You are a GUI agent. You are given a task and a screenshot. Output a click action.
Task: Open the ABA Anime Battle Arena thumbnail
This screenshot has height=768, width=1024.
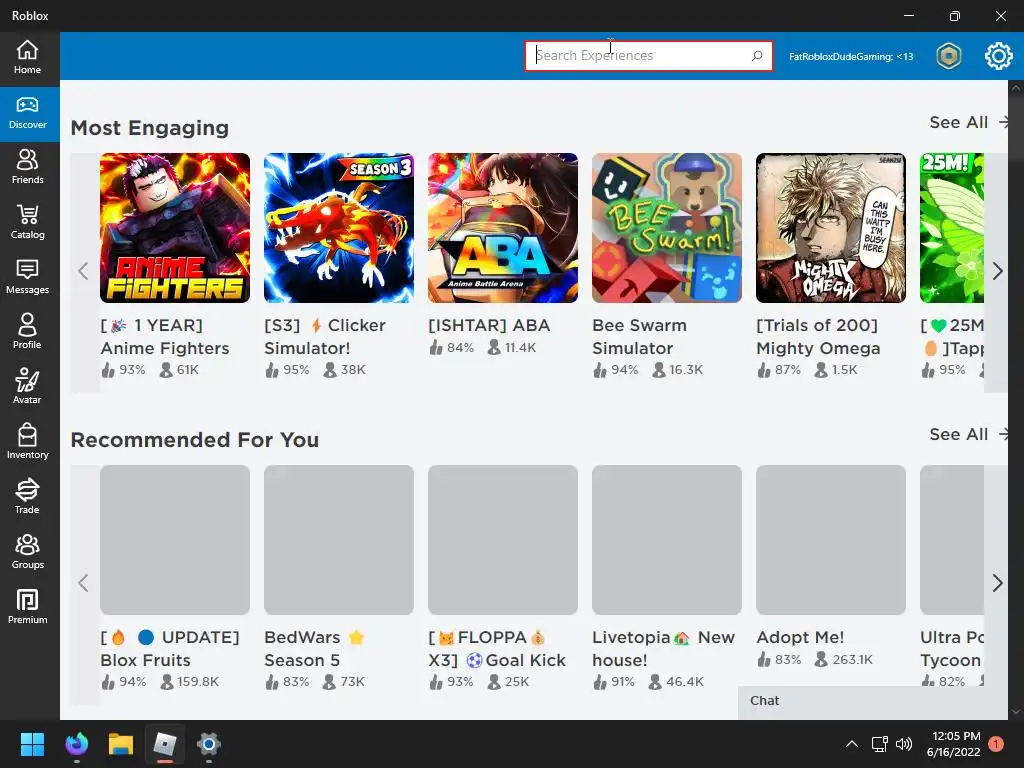click(x=503, y=228)
